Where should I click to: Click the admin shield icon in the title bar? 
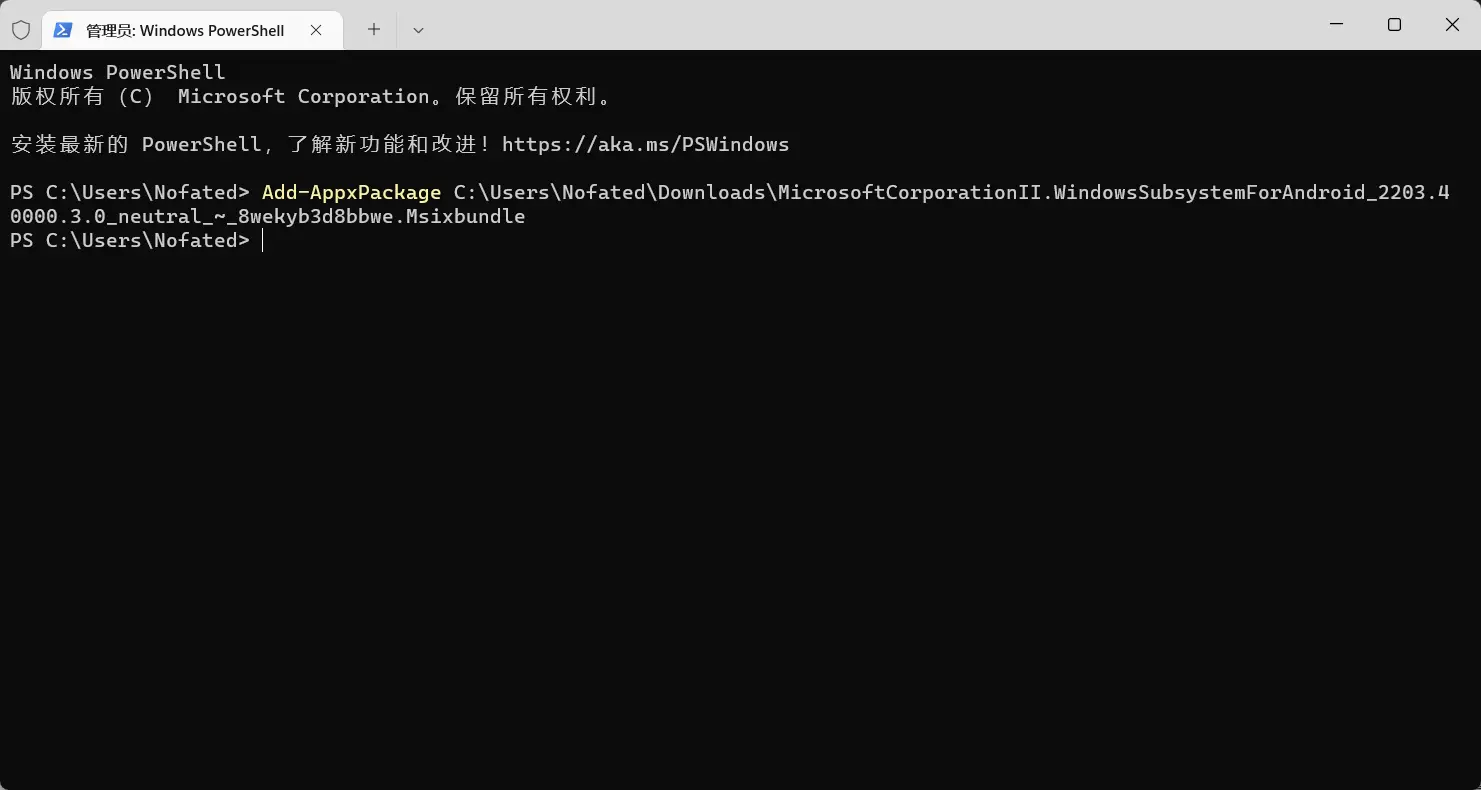(21, 30)
